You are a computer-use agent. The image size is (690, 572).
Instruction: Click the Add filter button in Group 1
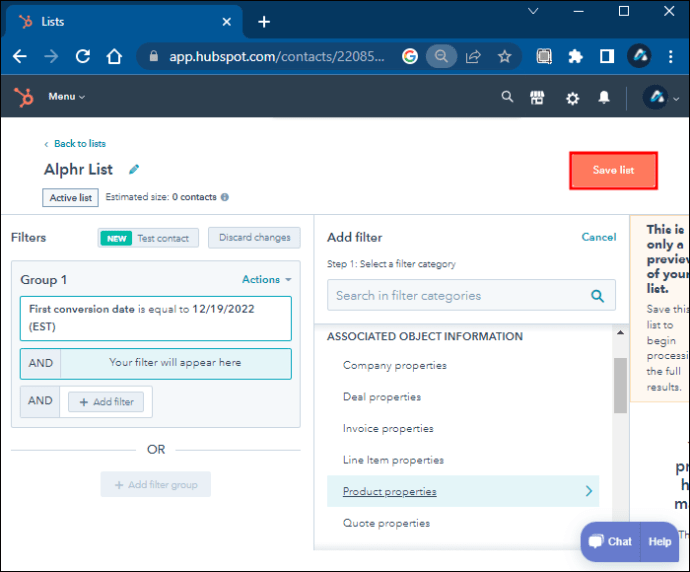[106, 402]
